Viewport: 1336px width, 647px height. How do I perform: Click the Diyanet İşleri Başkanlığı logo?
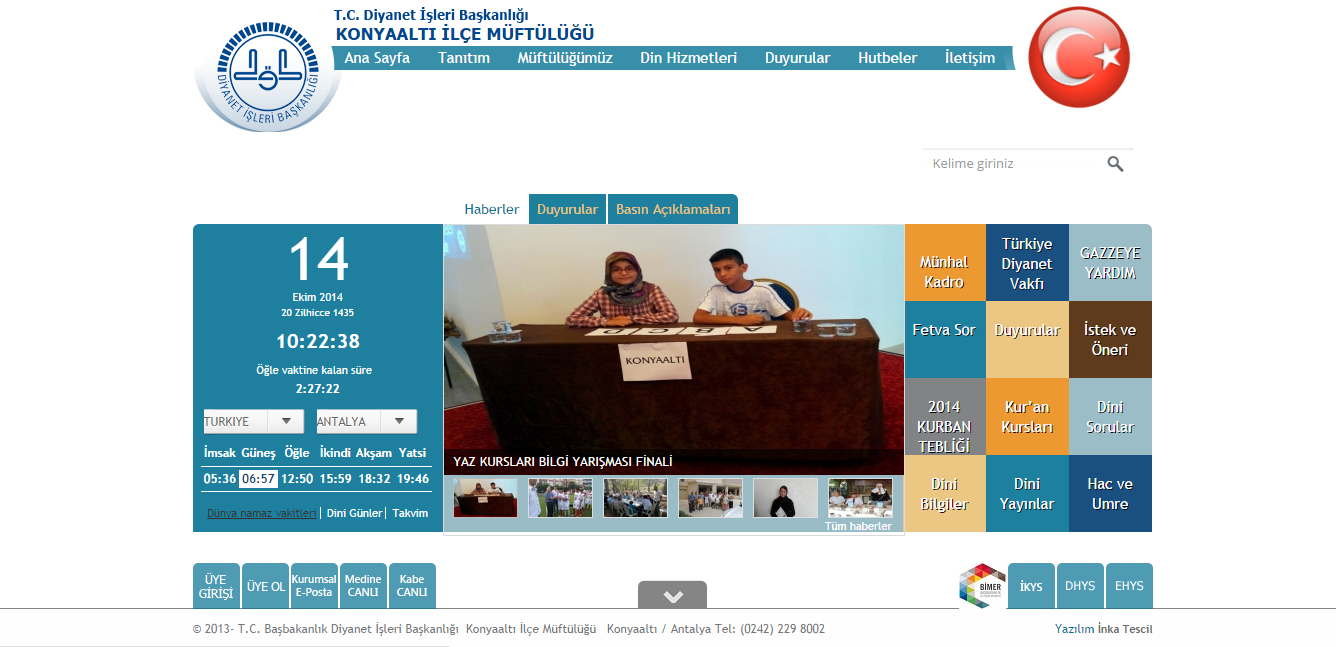coord(268,77)
